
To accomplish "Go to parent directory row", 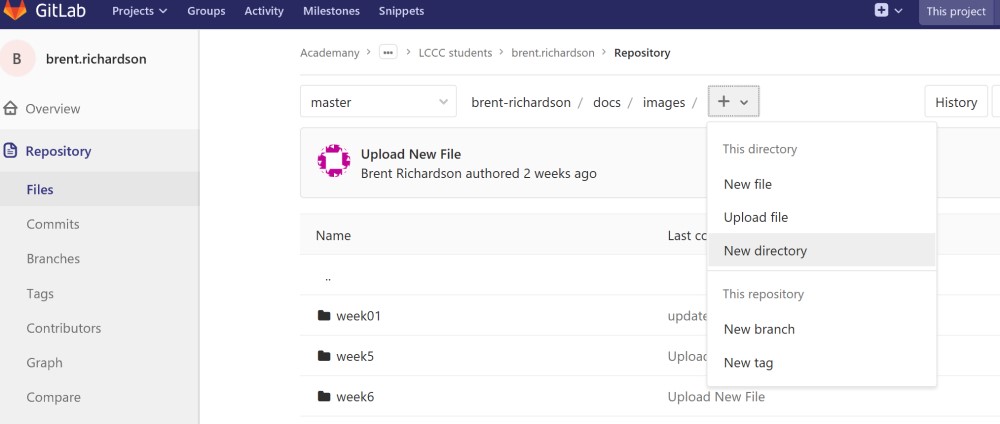I will coord(328,277).
